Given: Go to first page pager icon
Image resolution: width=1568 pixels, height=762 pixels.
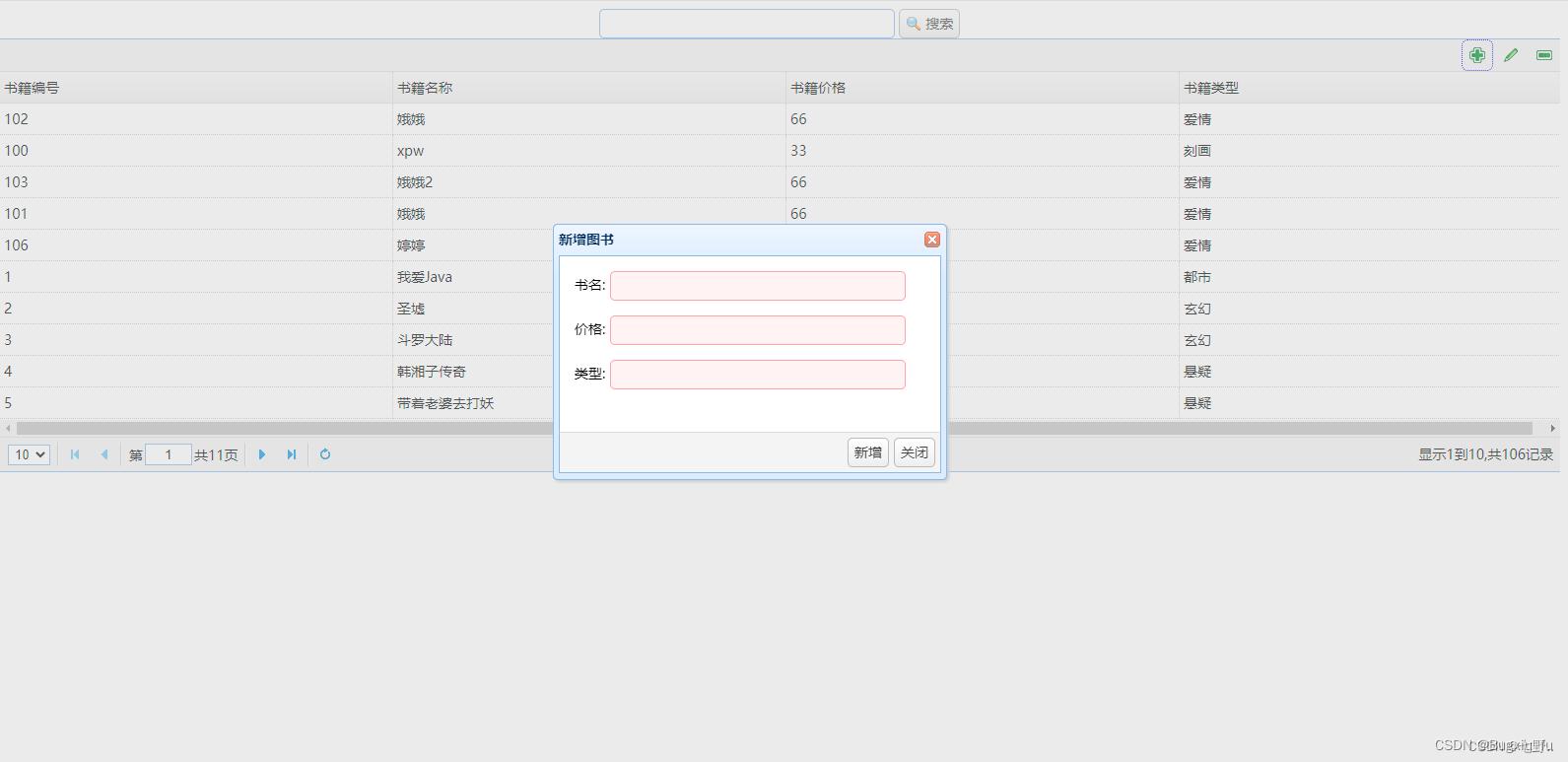Looking at the screenshot, I should (x=75, y=454).
